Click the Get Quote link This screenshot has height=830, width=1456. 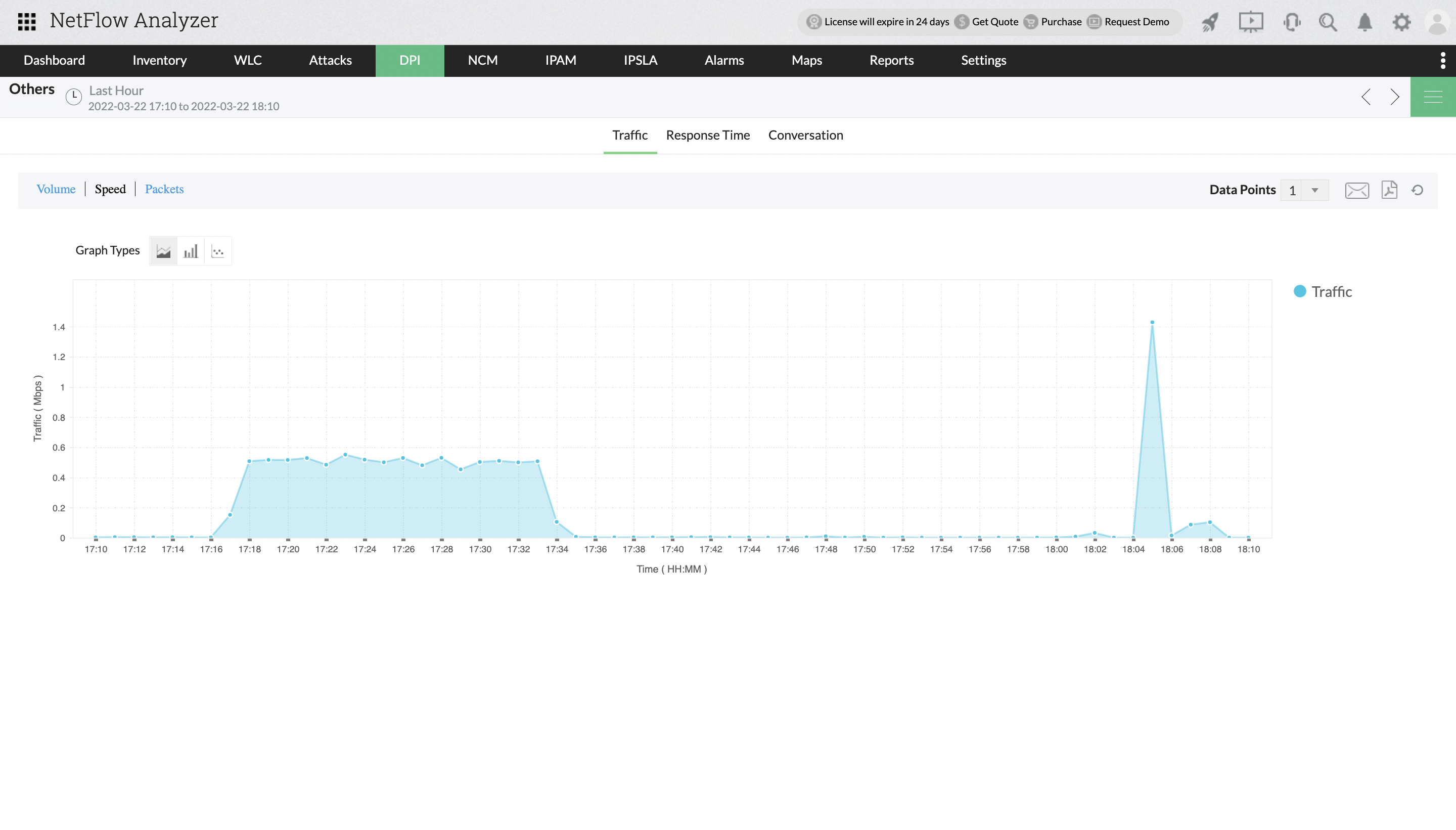coord(994,22)
